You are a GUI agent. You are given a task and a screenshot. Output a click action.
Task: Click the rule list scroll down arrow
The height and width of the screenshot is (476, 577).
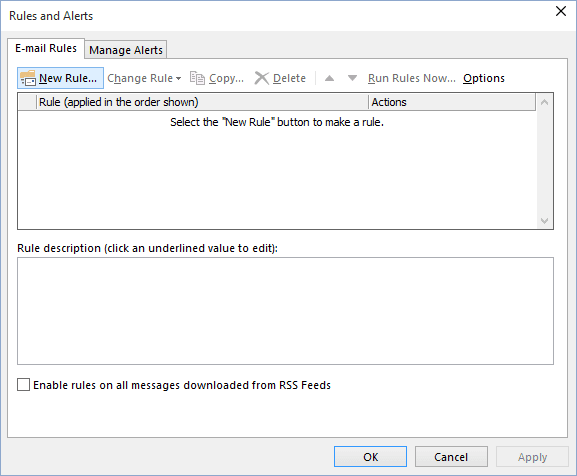tap(545, 221)
